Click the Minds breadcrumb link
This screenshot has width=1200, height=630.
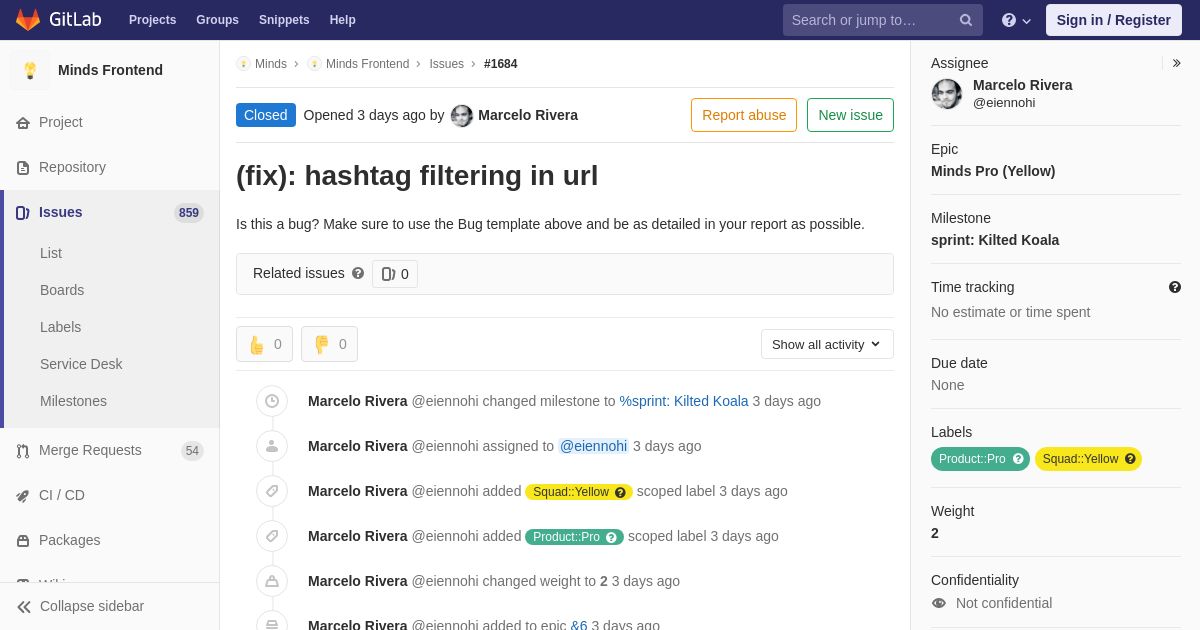click(271, 64)
